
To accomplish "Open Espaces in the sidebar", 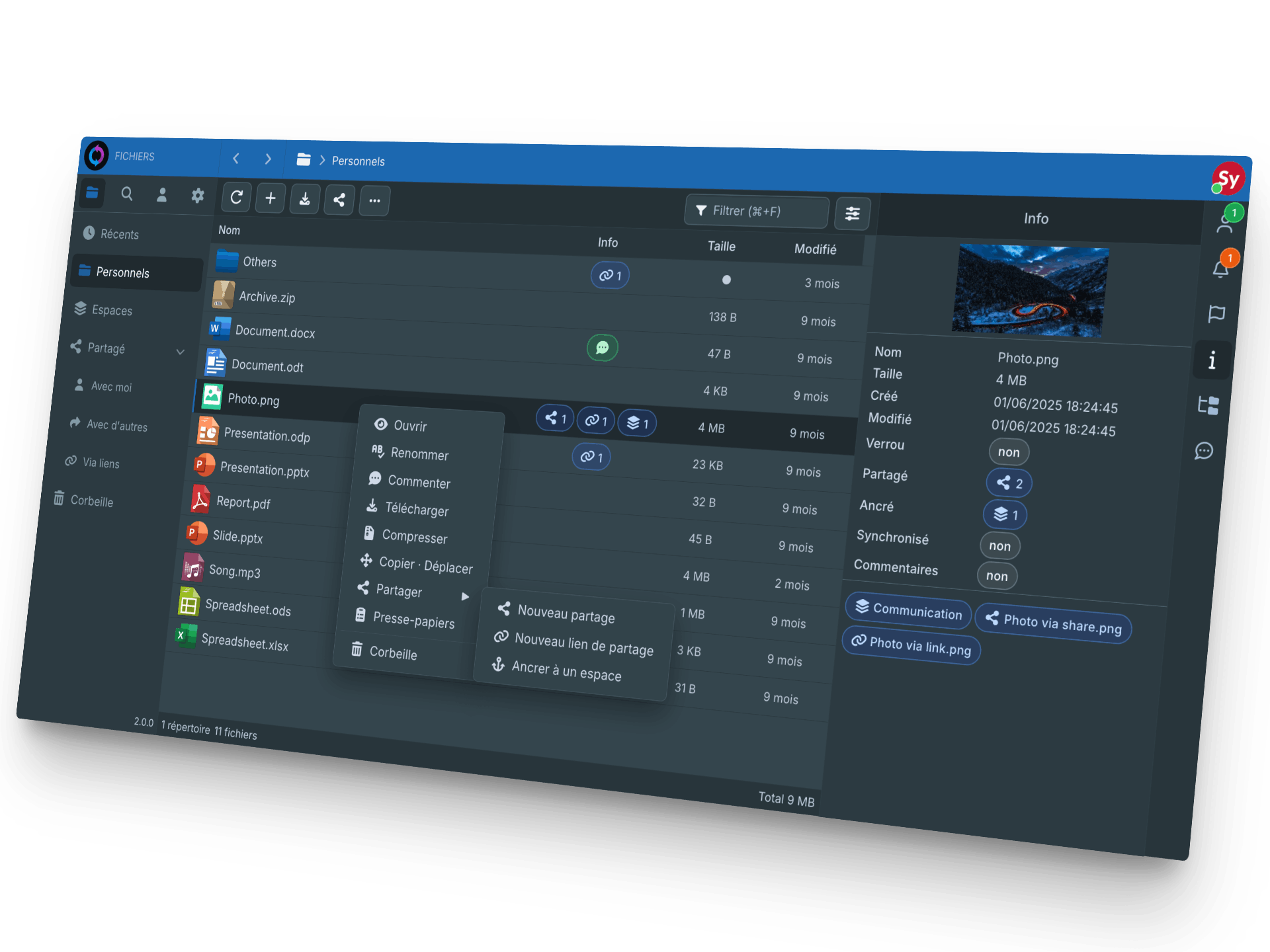I will click(x=103, y=309).
